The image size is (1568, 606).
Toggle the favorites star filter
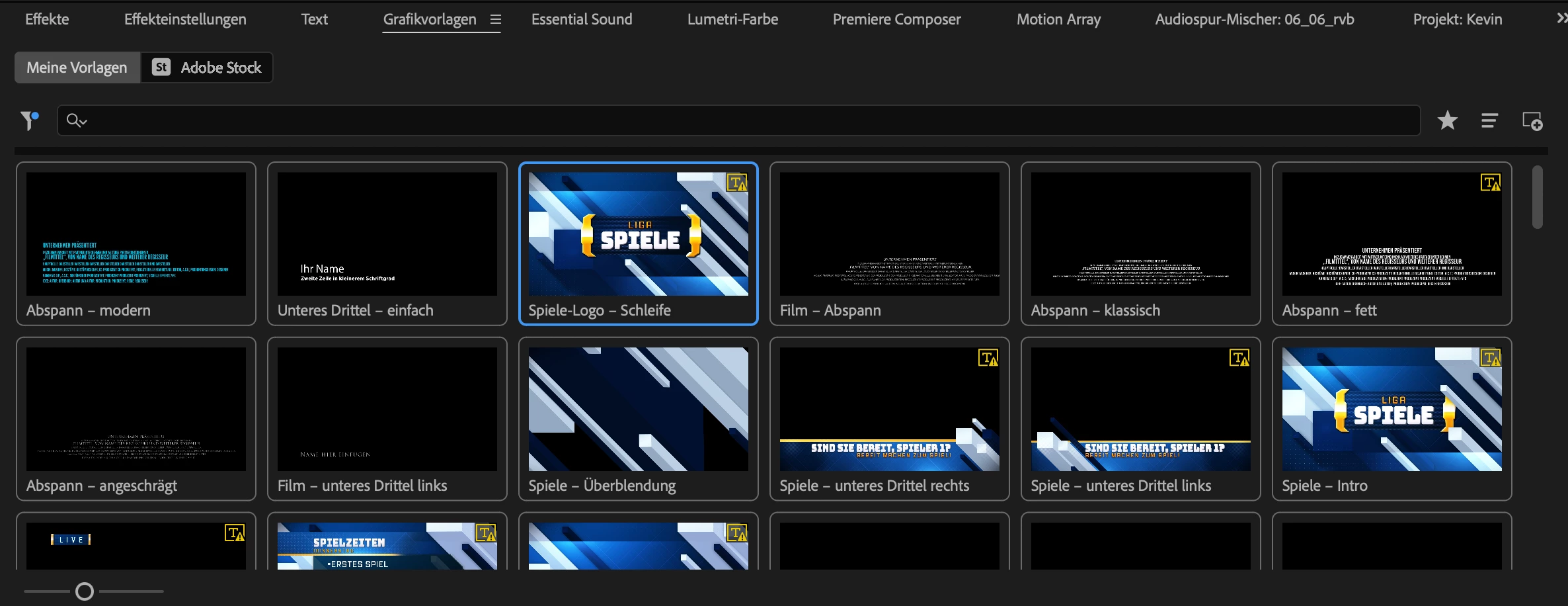click(x=1447, y=120)
